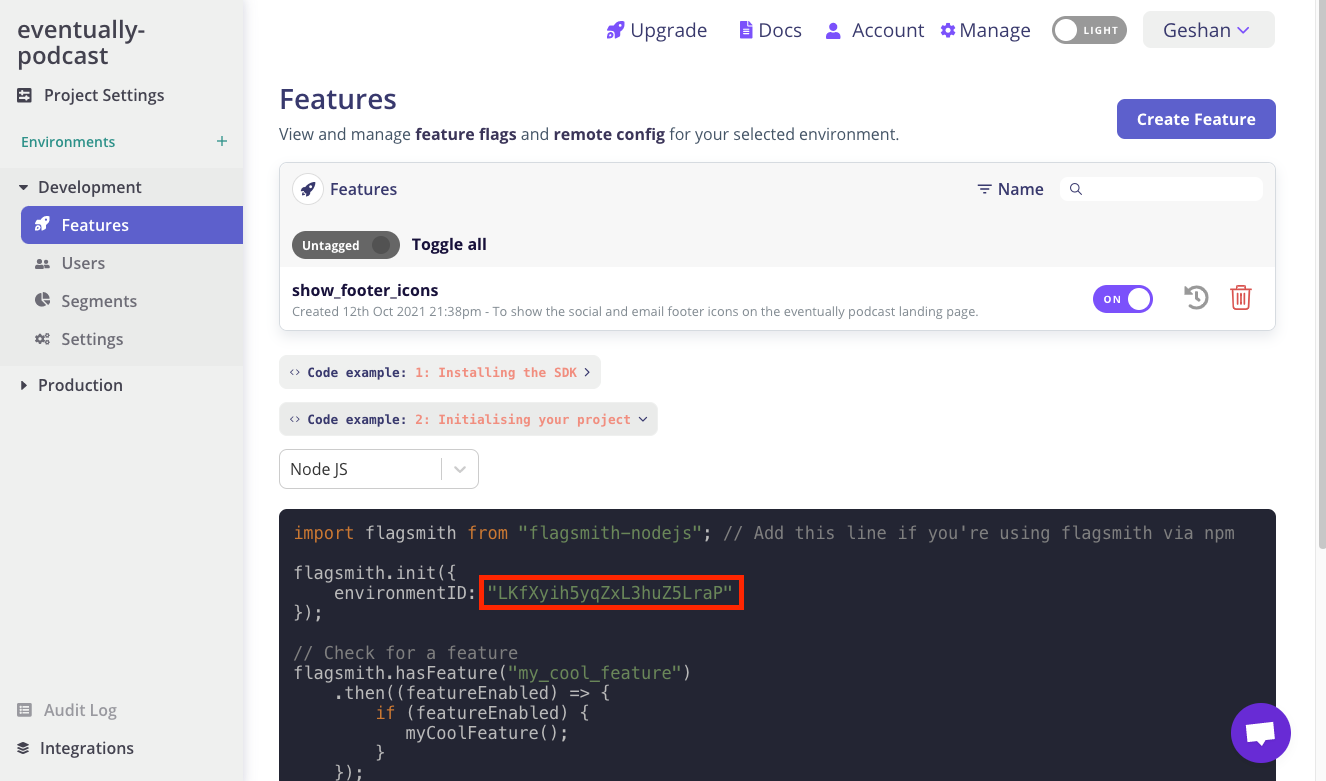This screenshot has height=781, width=1326.
Task: View flag history via the clock-arrow icon
Action: (x=1196, y=297)
